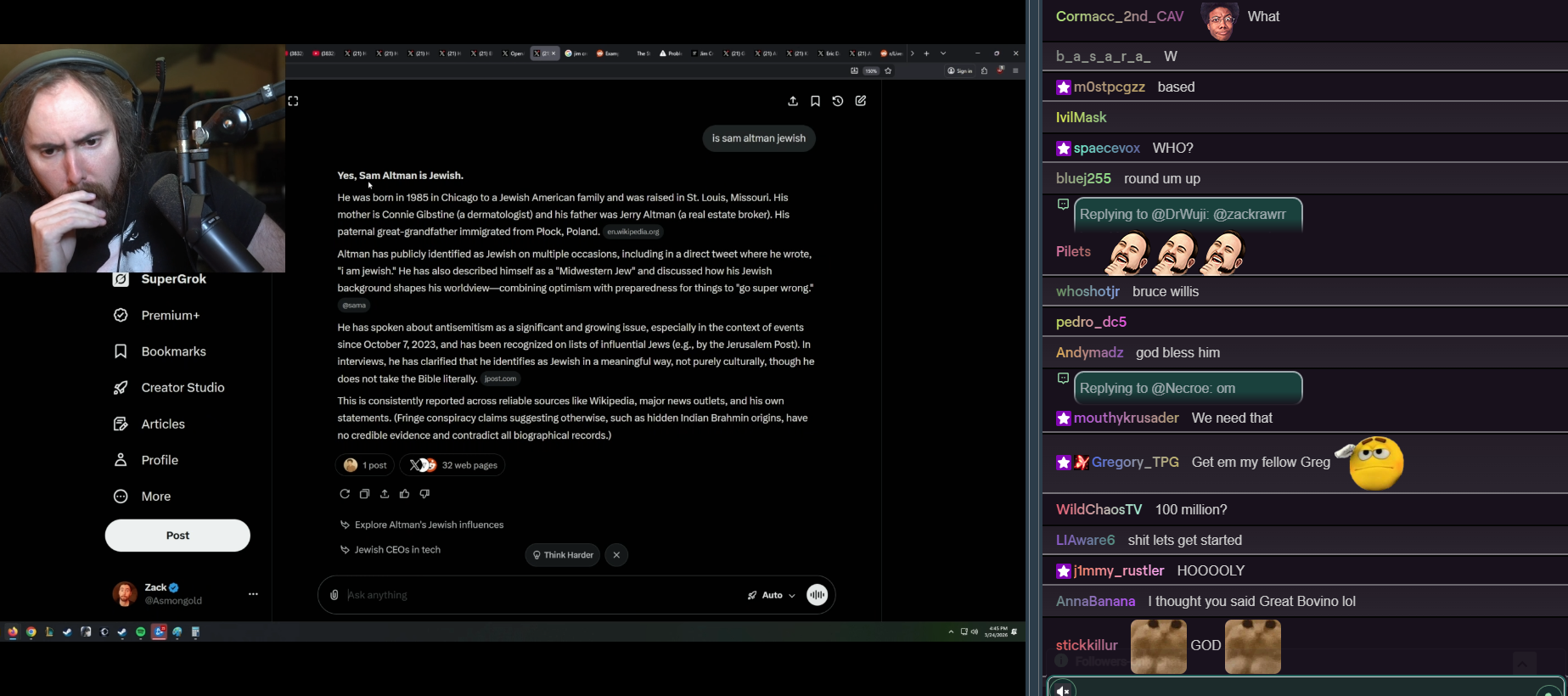The height and width of the screenshot is (696, 1568).
Task: Start a new Grok chat
Action: pos(861,101)
